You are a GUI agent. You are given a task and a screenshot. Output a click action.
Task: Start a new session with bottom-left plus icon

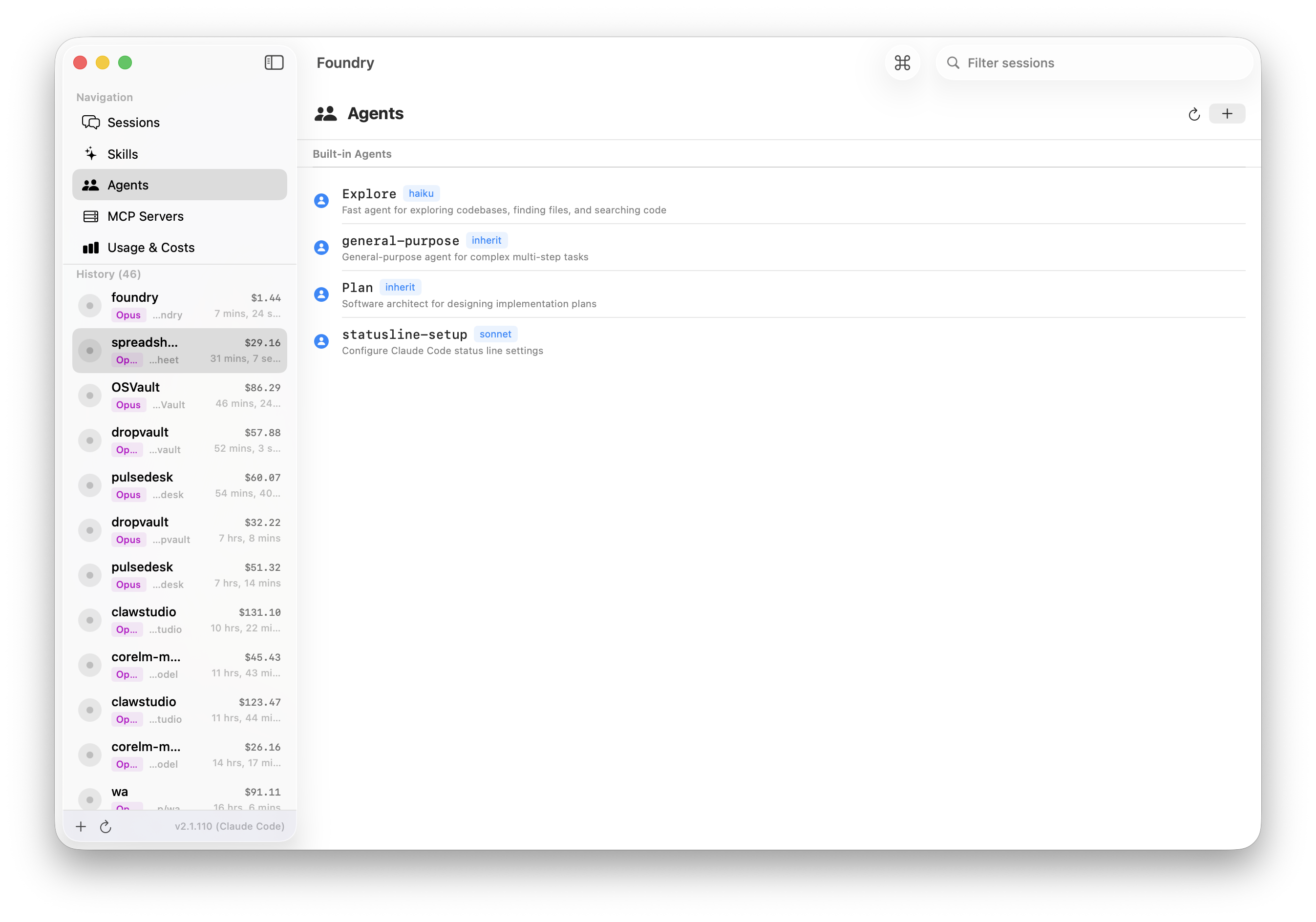(81, 826)
